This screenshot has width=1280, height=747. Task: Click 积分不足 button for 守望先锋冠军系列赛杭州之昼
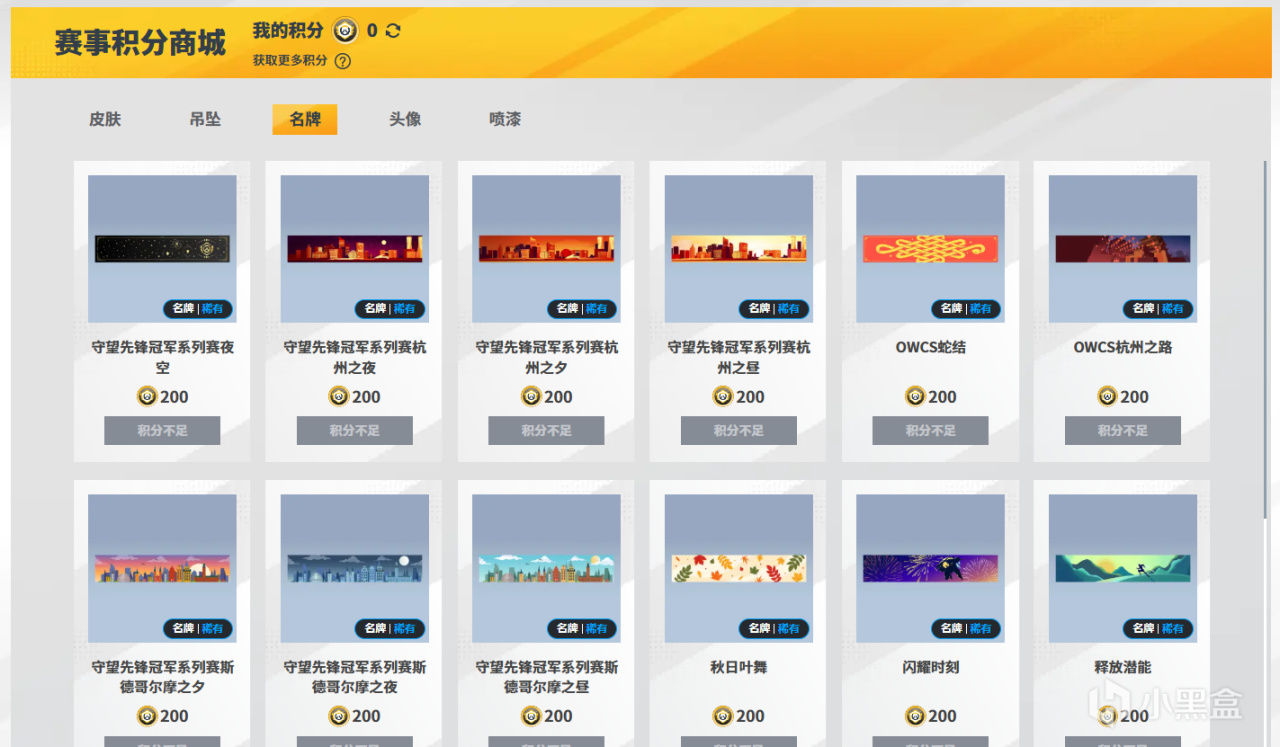click(x=739, y=431)
